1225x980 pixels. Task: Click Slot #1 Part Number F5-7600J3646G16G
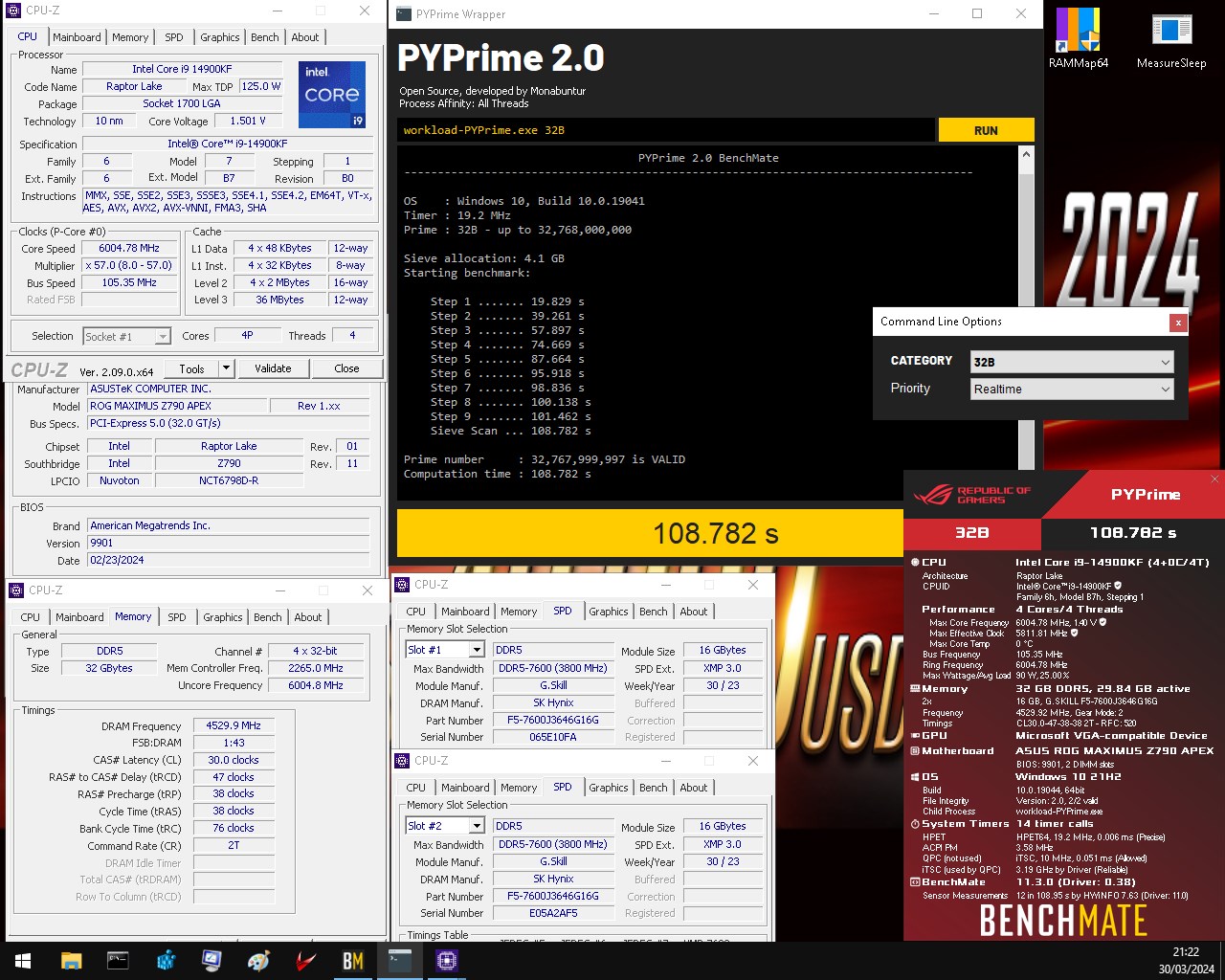point(553,720)
